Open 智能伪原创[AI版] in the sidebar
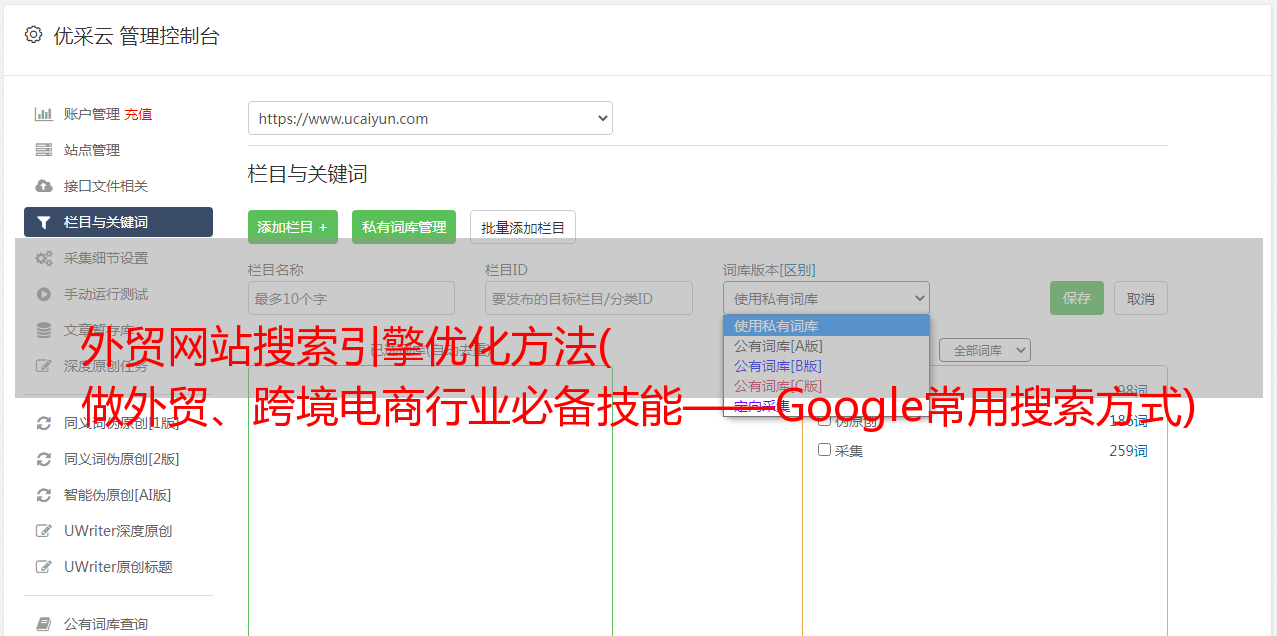Screen dimensions: 1277x636 118,495
